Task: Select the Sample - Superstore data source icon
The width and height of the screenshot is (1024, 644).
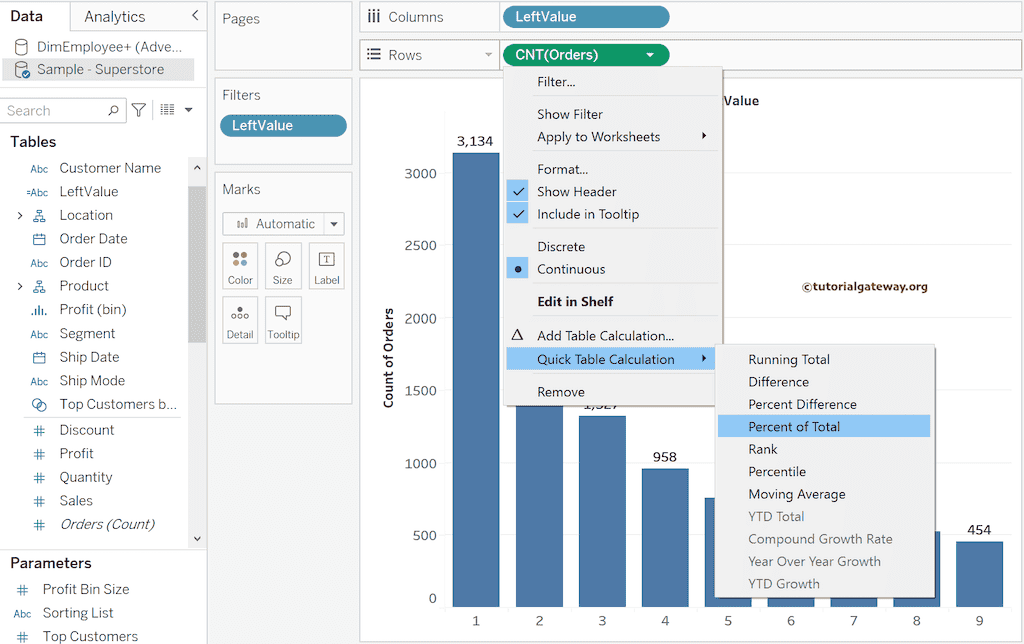Action: click(x=21, y=69)
